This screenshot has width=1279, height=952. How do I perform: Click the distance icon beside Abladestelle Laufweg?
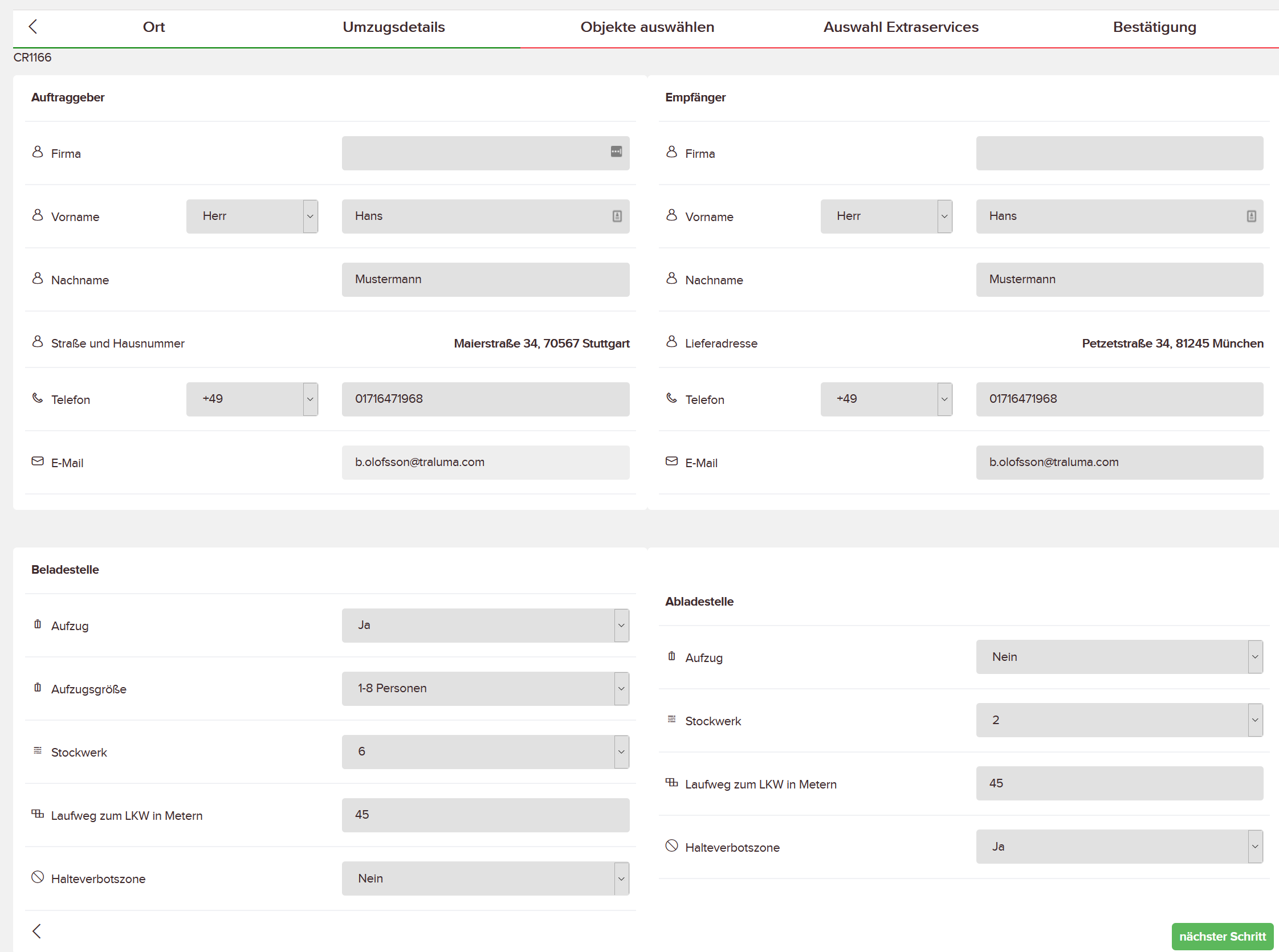point(671,783)
